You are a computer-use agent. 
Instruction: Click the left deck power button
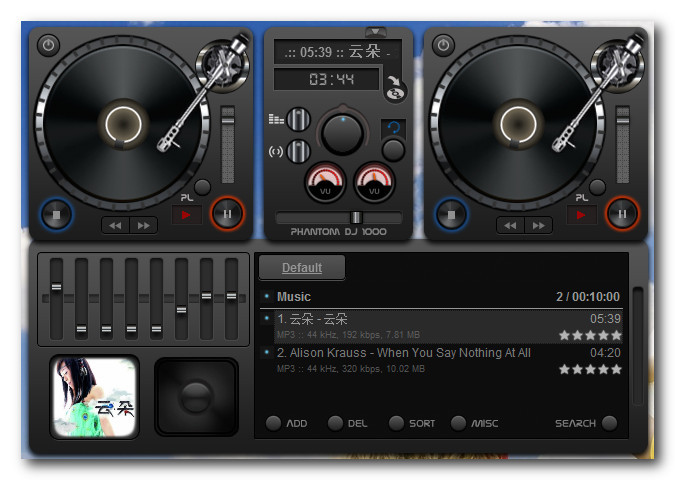pos(48,45)
